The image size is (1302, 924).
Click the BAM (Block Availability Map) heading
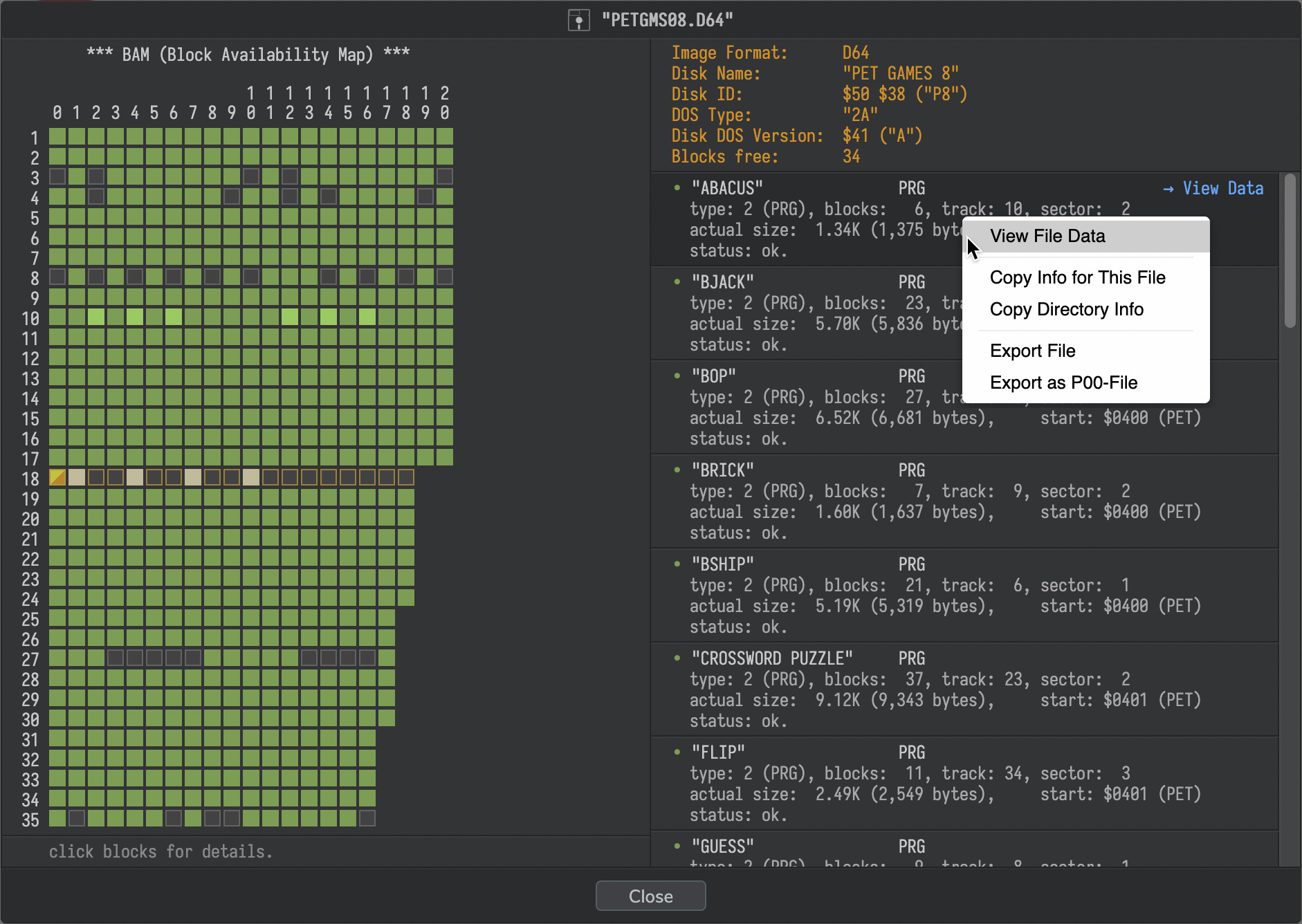248,55
